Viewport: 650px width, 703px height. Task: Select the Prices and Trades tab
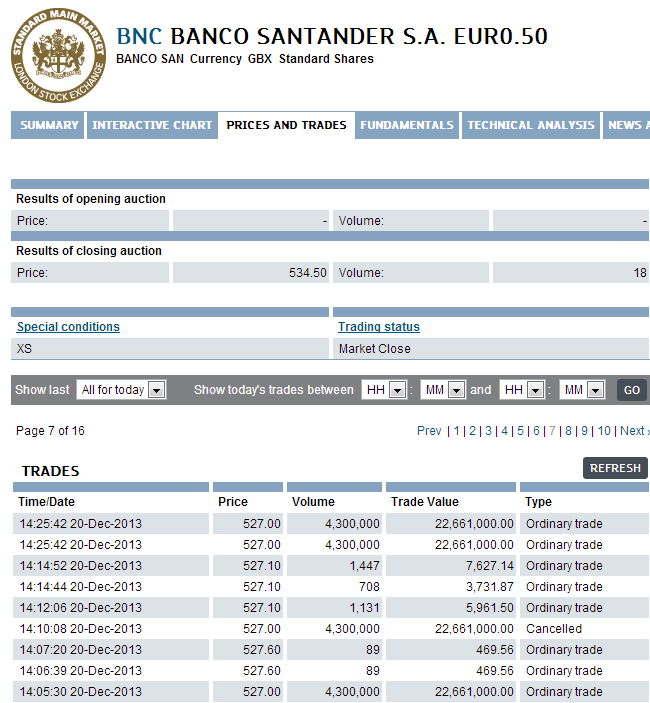[286, 125]
